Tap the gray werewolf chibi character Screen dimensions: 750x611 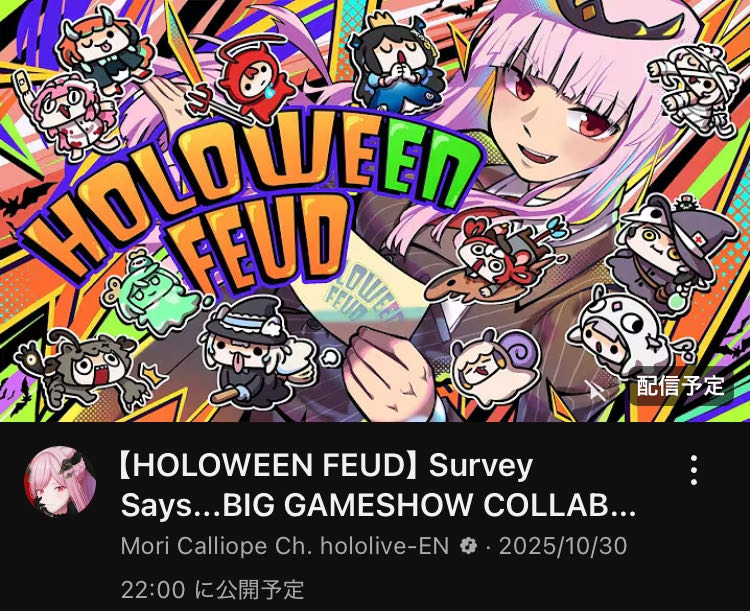tap(86, 368)
